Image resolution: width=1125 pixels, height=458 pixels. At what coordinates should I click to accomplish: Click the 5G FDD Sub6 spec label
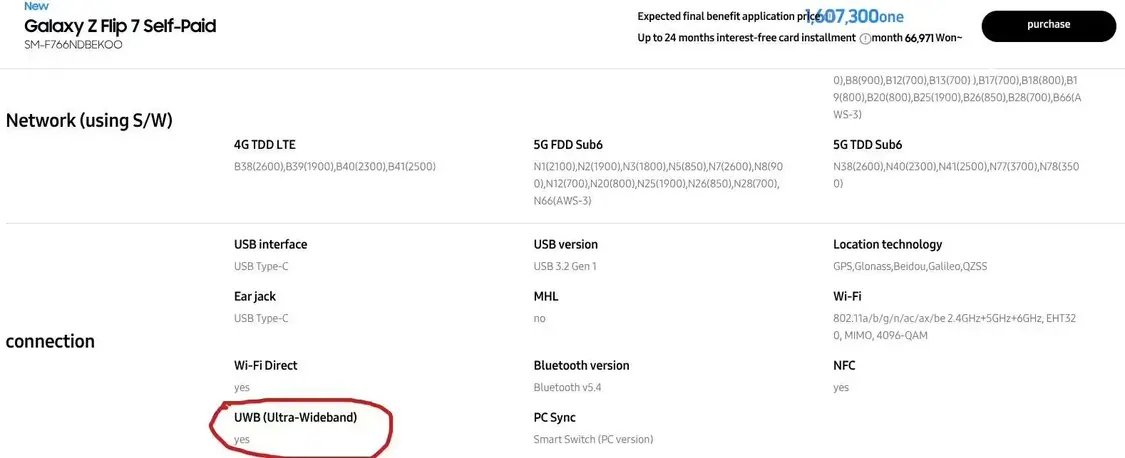coord(568,145)
